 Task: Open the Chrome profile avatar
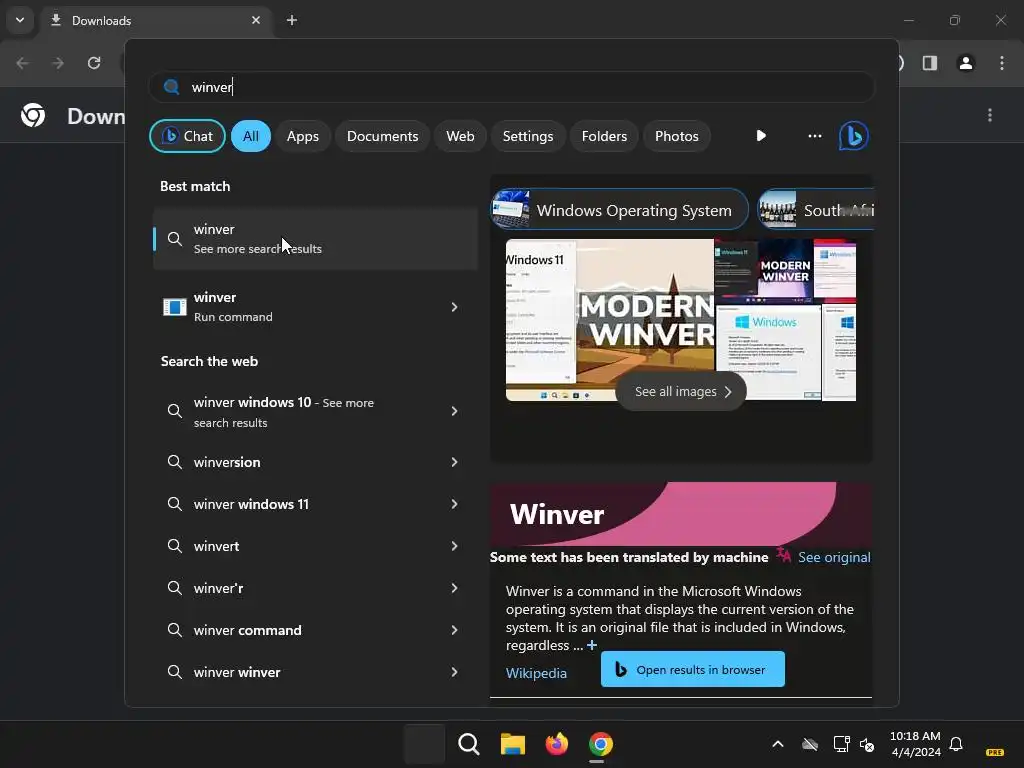[966, 63]
